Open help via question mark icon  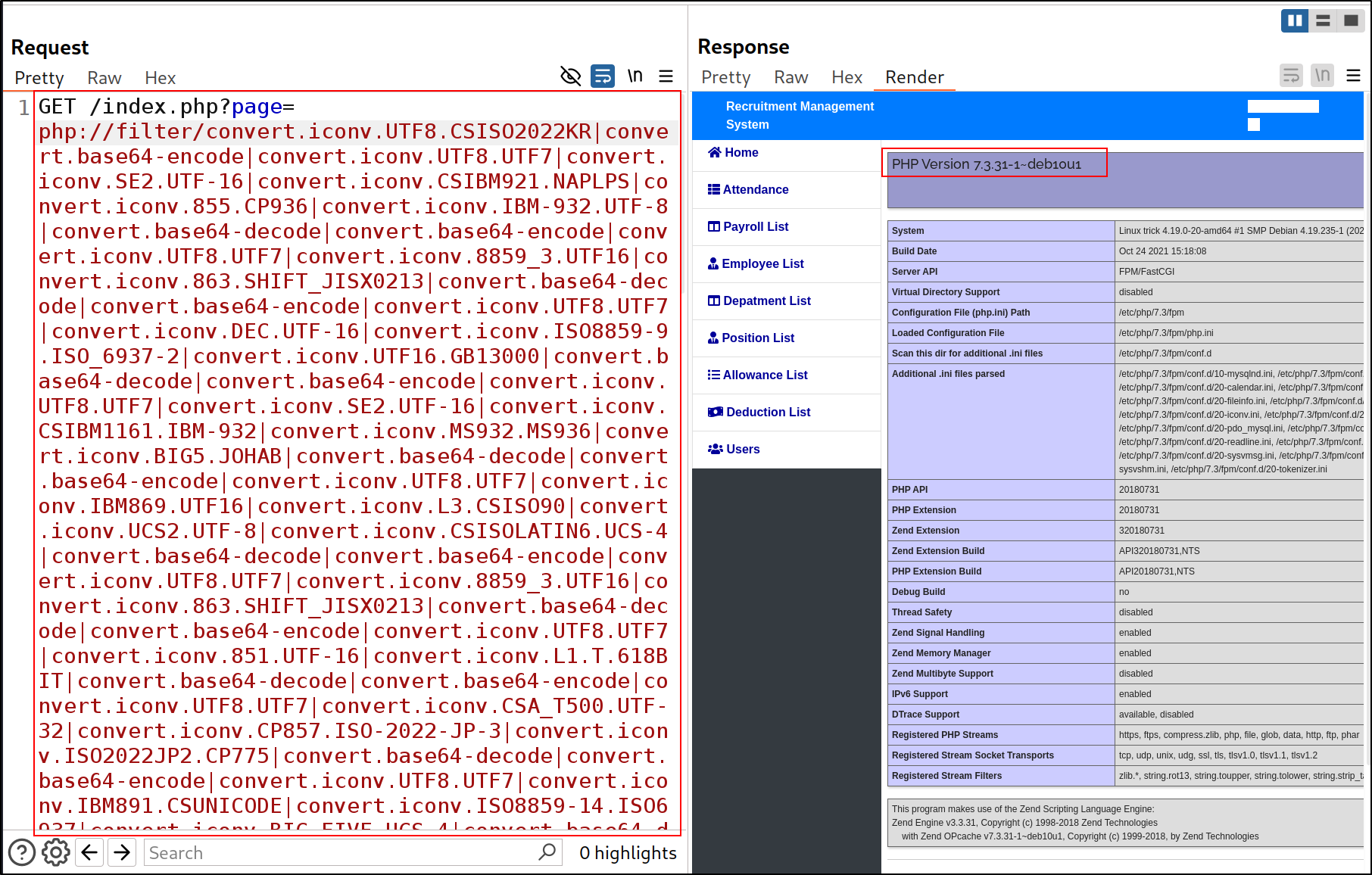click(x=22, y=853)
